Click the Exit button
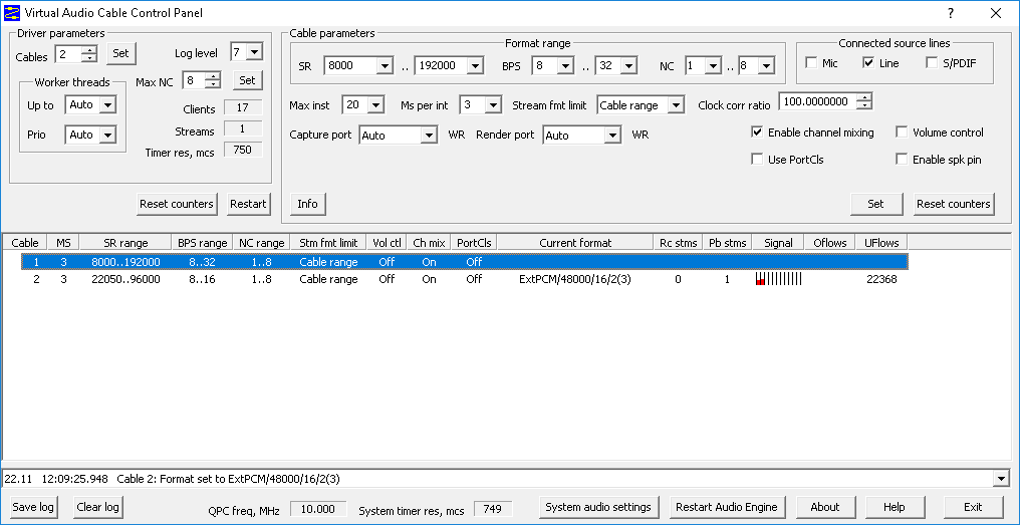The height and width of the screenshot is (525, 1020). (973, 507)
